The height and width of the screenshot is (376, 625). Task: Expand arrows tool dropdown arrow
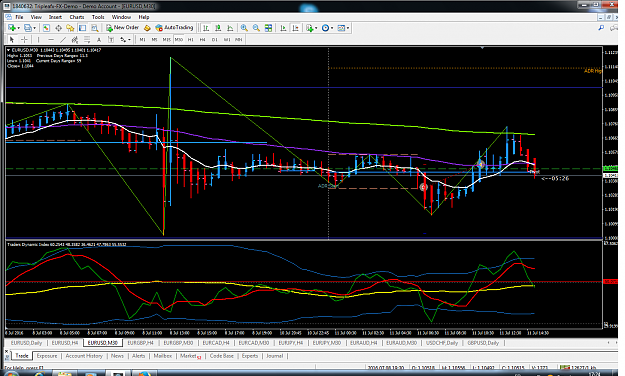tap(129, 40)
